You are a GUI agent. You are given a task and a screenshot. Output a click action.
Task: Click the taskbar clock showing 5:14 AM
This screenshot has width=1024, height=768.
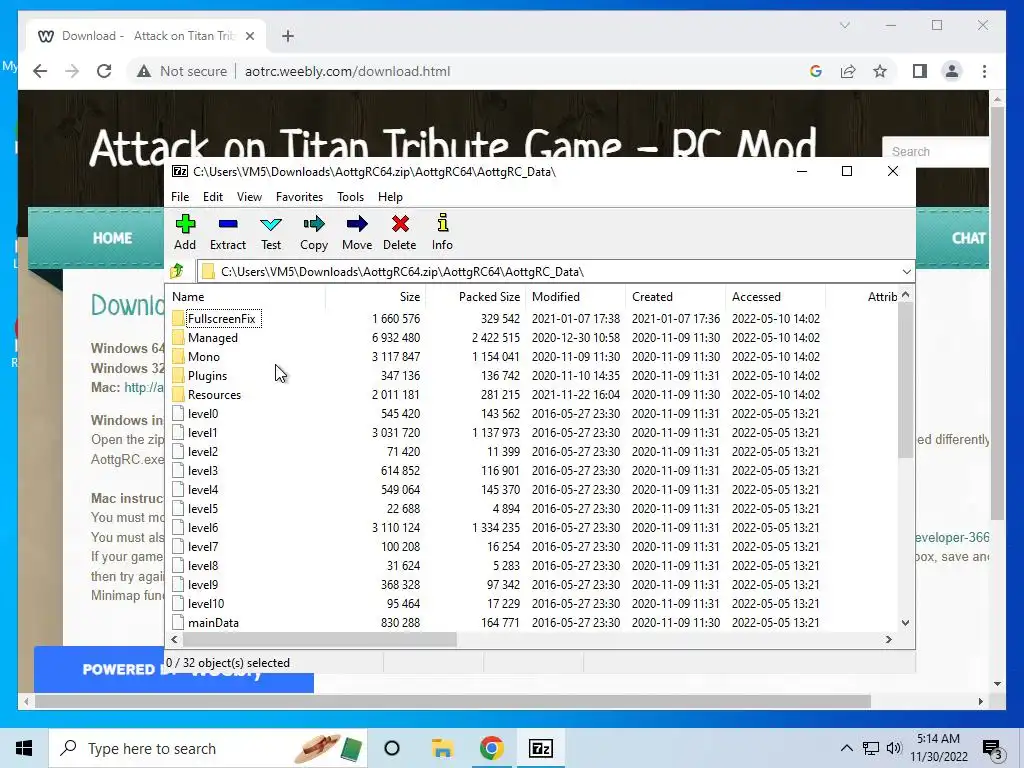(938, 748)
